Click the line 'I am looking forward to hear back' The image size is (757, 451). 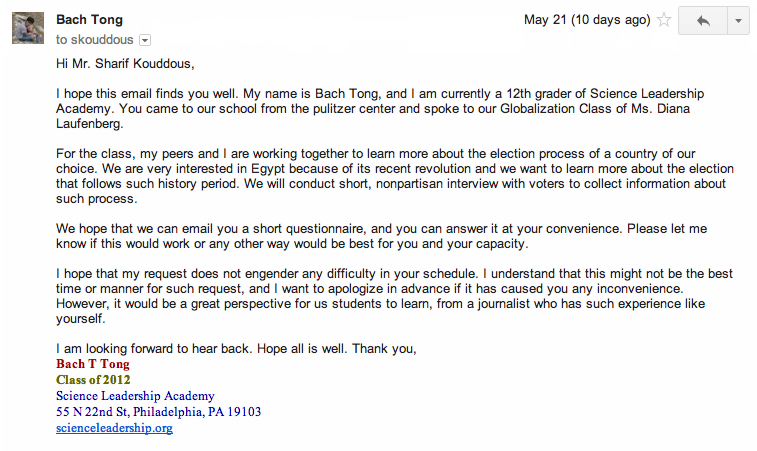(x=235, y=348)
